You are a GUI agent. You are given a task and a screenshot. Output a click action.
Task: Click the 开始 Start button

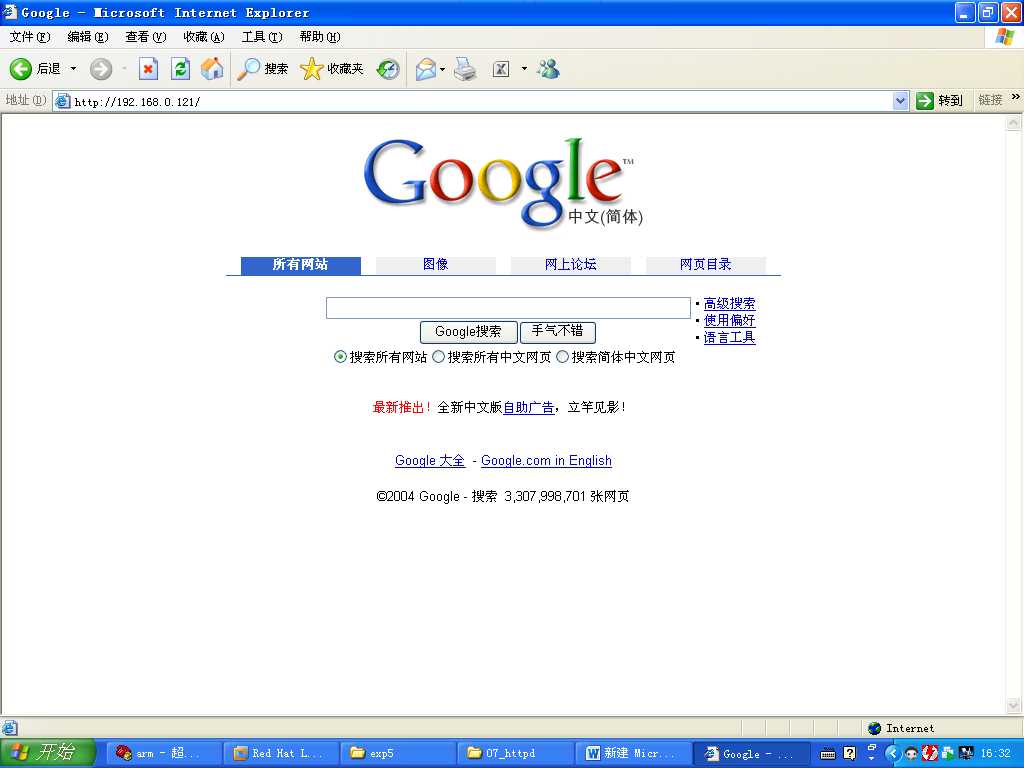point(48,753)
